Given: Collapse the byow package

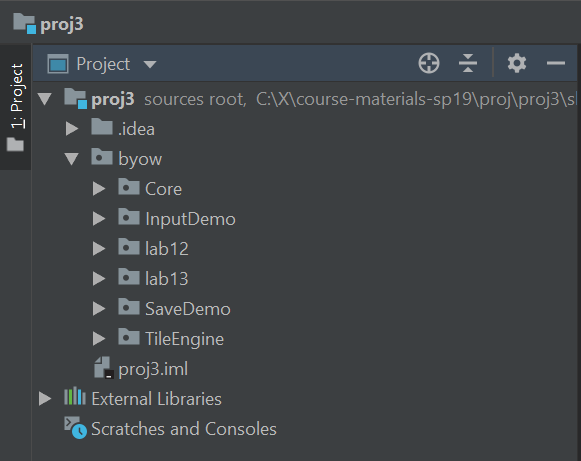Looking at the screenshot, I should tap(72, 159).
